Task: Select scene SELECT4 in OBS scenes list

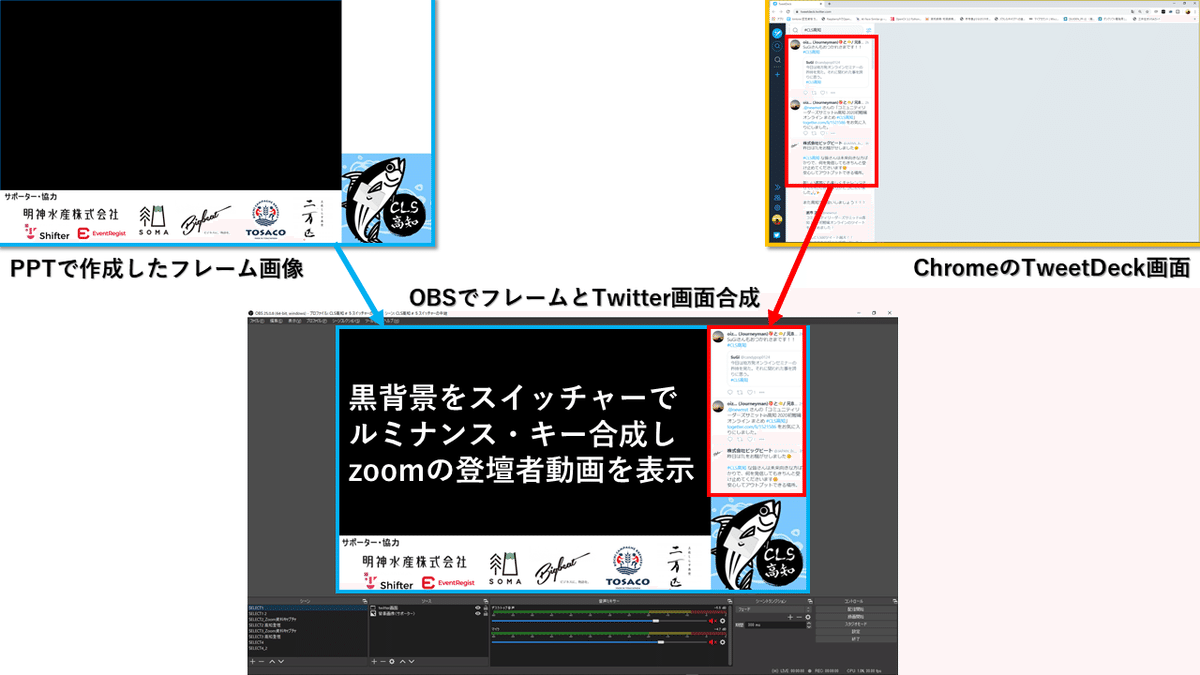Action: click(308, 642)
